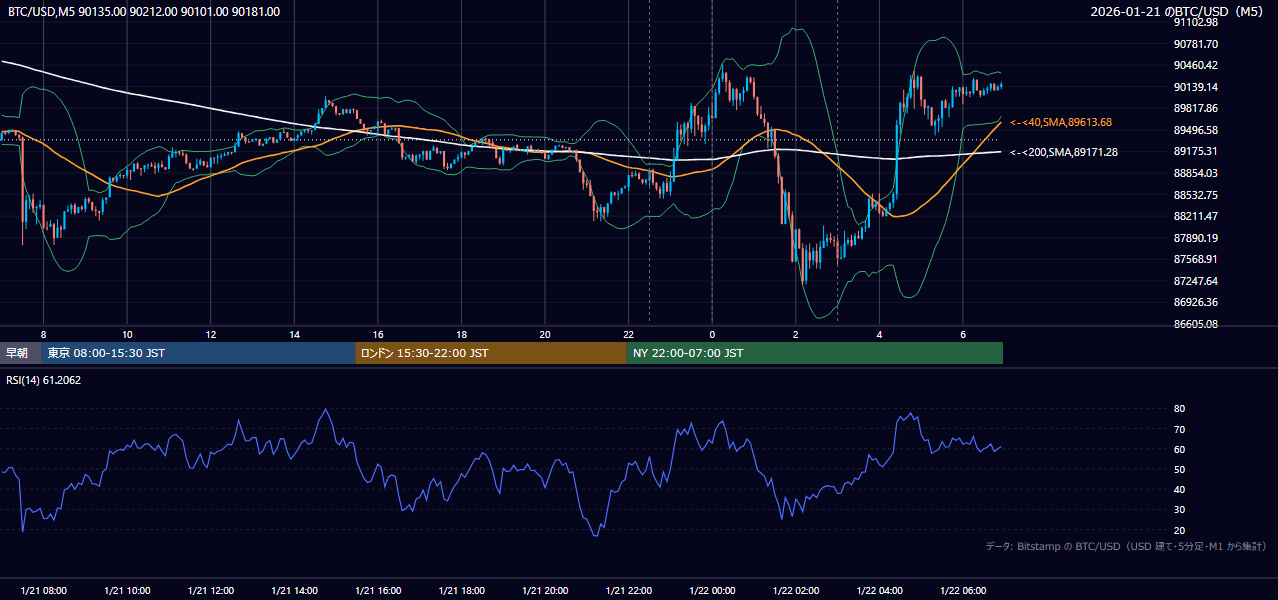Click the BTC/USD,M5 OHLC header text
The width and height of the screenshot is (1278, 600).
click(144, 12)
